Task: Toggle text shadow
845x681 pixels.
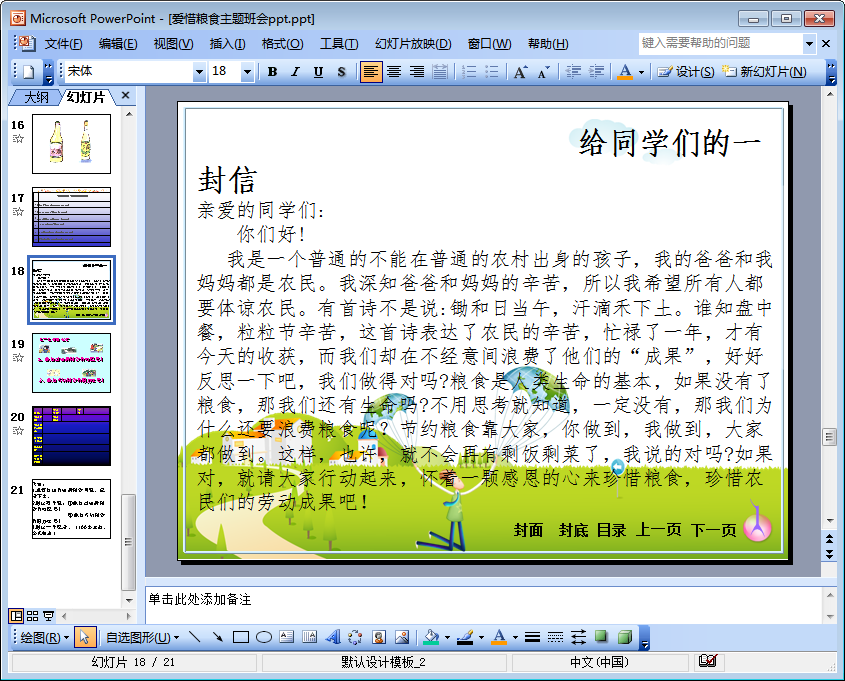Action: pyautogui.click(x=341, y=72)
